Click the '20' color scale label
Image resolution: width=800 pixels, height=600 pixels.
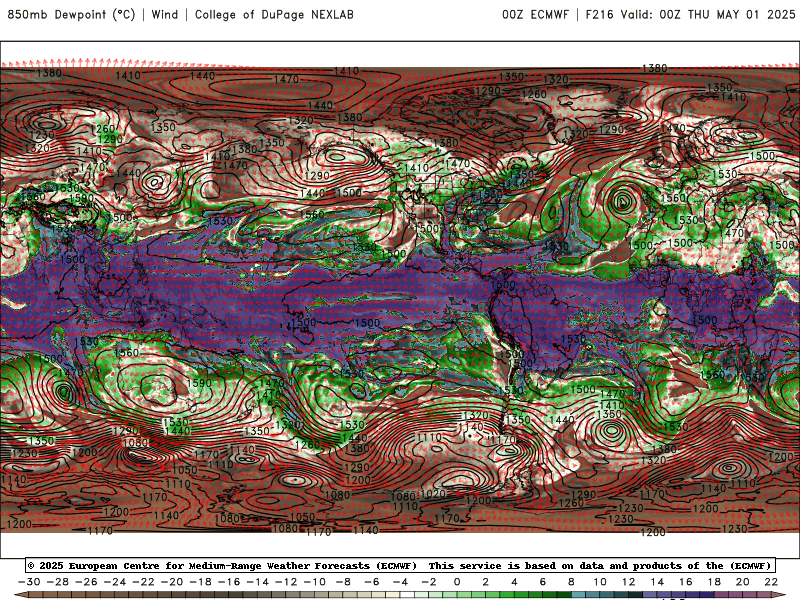tap(743, 582)
